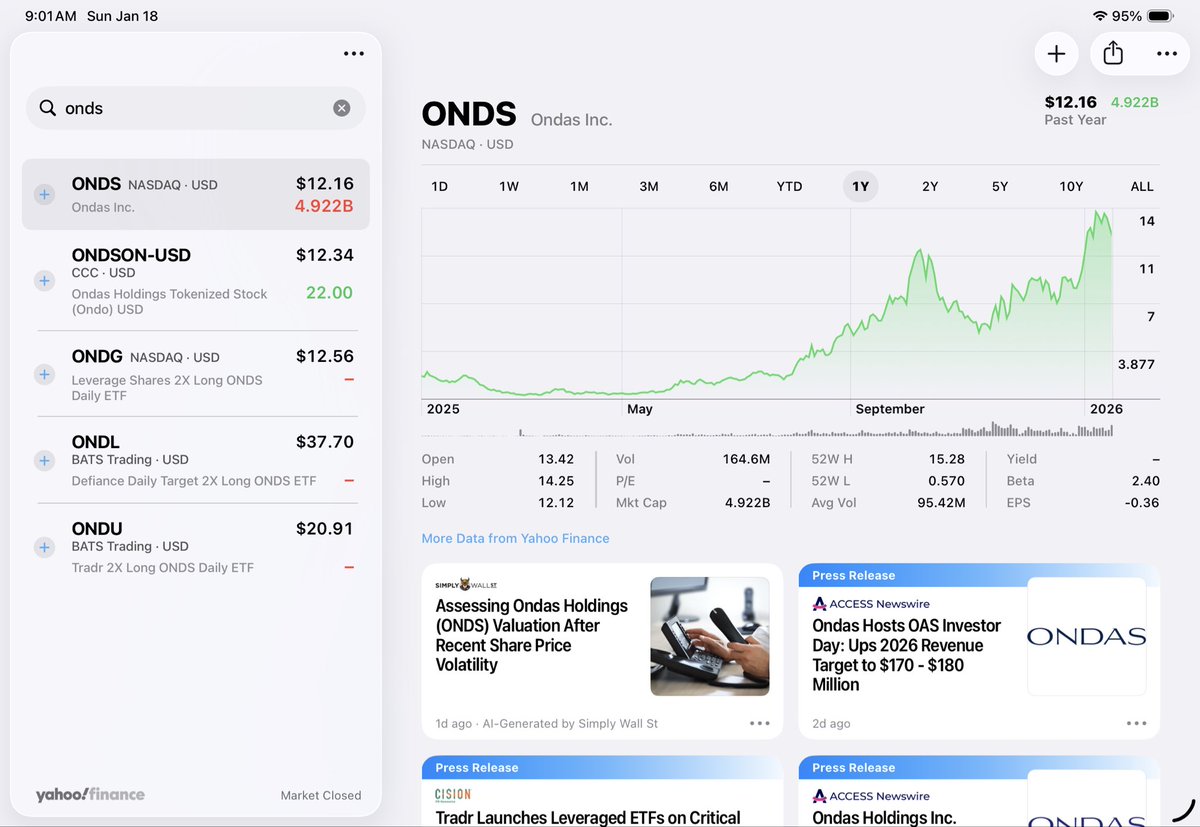Select the 5Y chart range
The width and height of the screenshot is (1200, 827).
point(1000,186)
